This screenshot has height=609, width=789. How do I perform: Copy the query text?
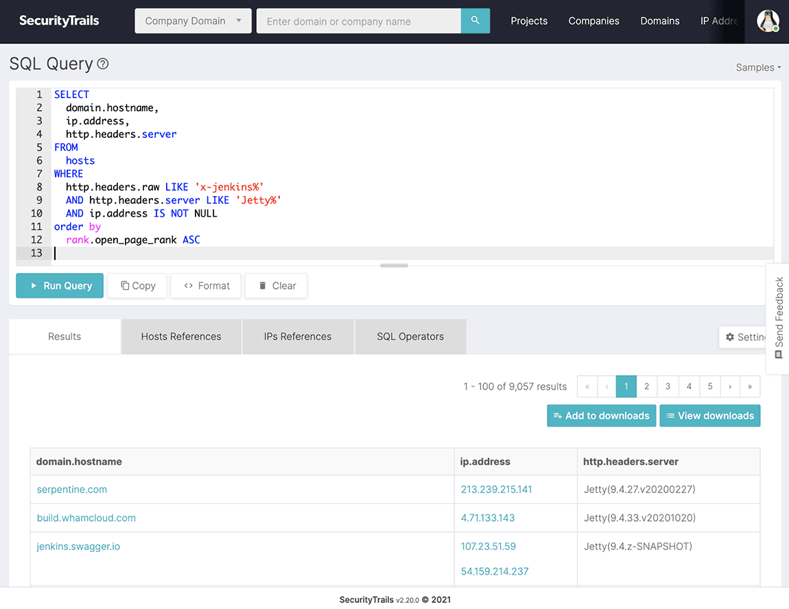point(137,285)
